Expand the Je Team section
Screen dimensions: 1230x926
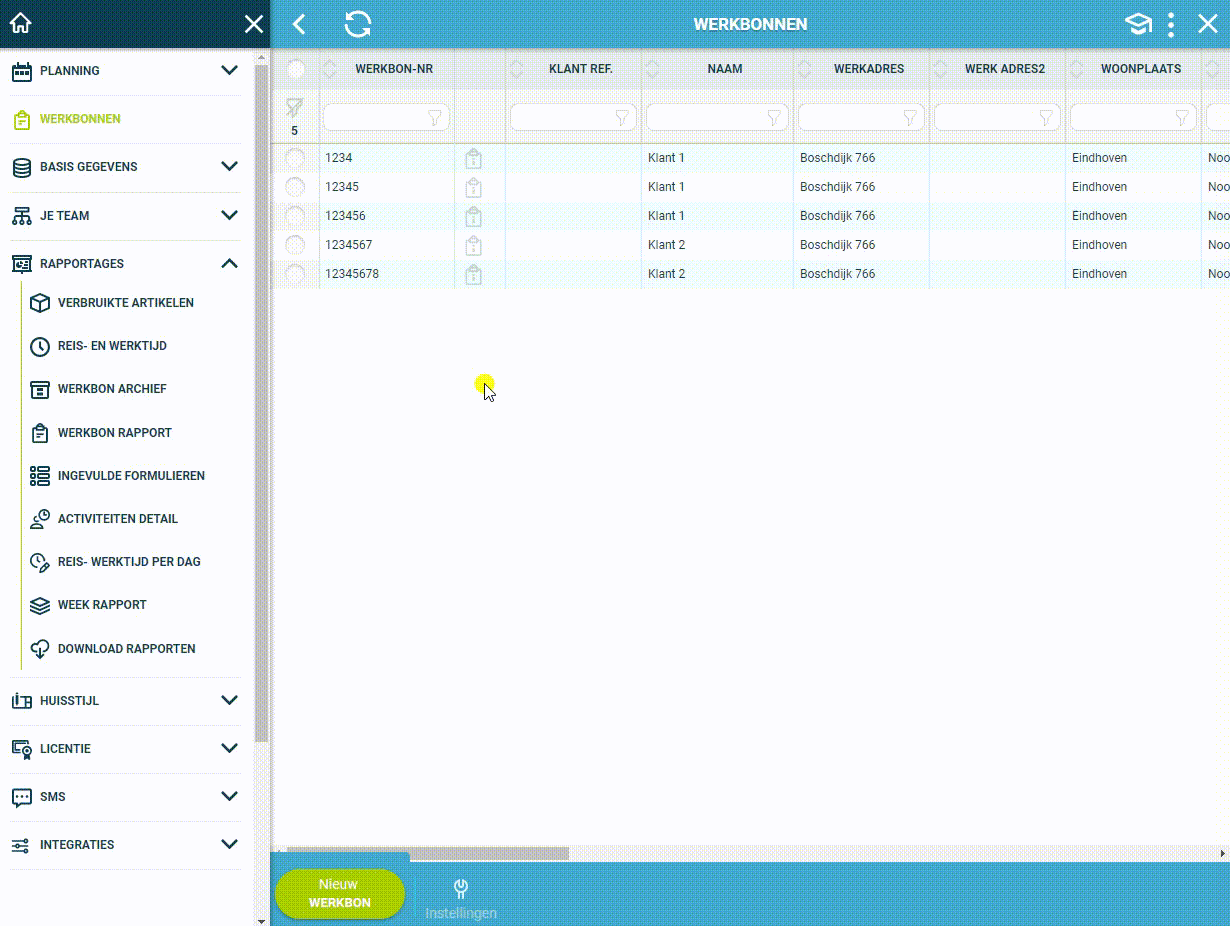coord(229,215)
